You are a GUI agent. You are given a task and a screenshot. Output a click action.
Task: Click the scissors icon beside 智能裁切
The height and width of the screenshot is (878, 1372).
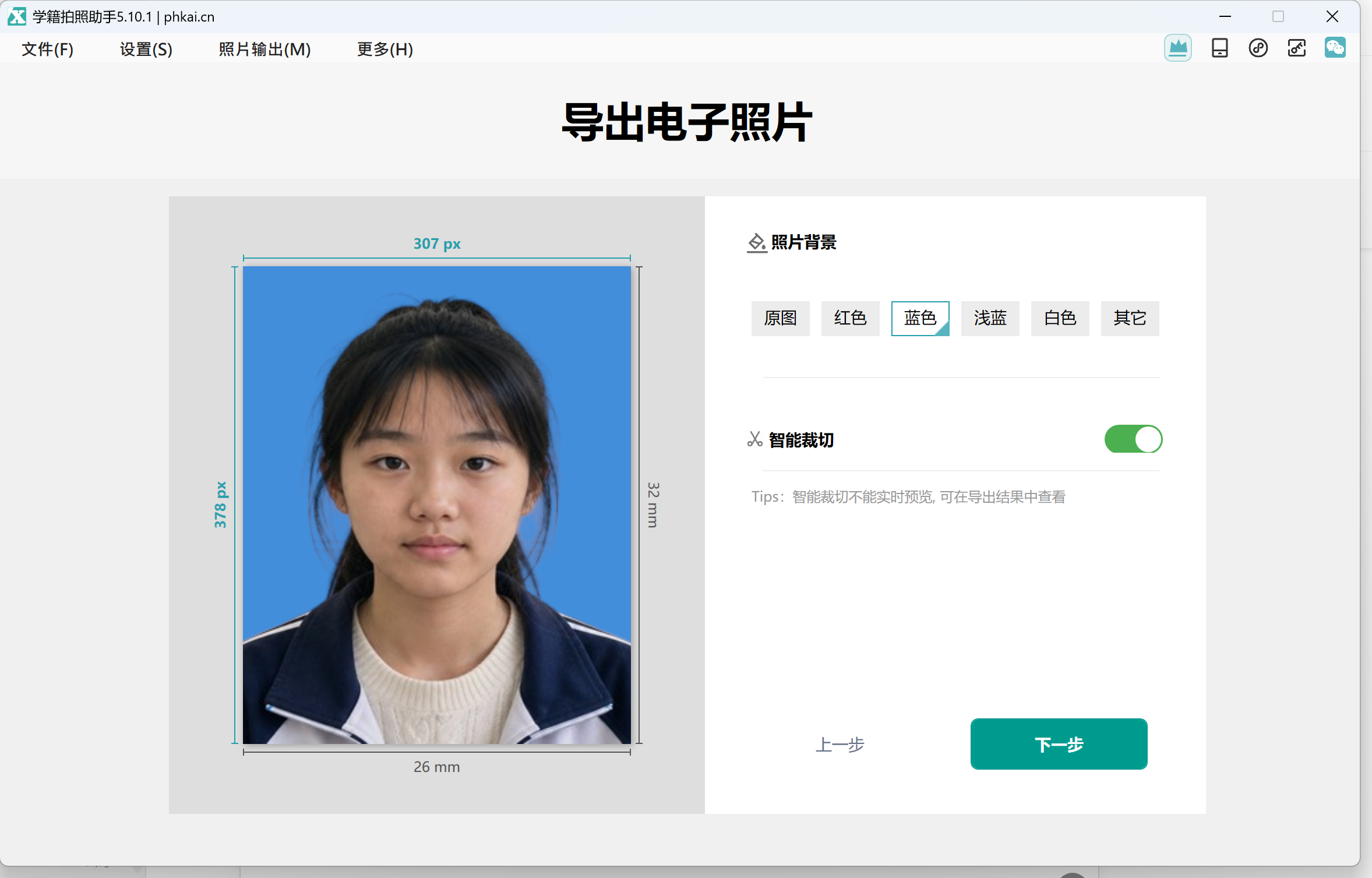click(x=754, y=439)
